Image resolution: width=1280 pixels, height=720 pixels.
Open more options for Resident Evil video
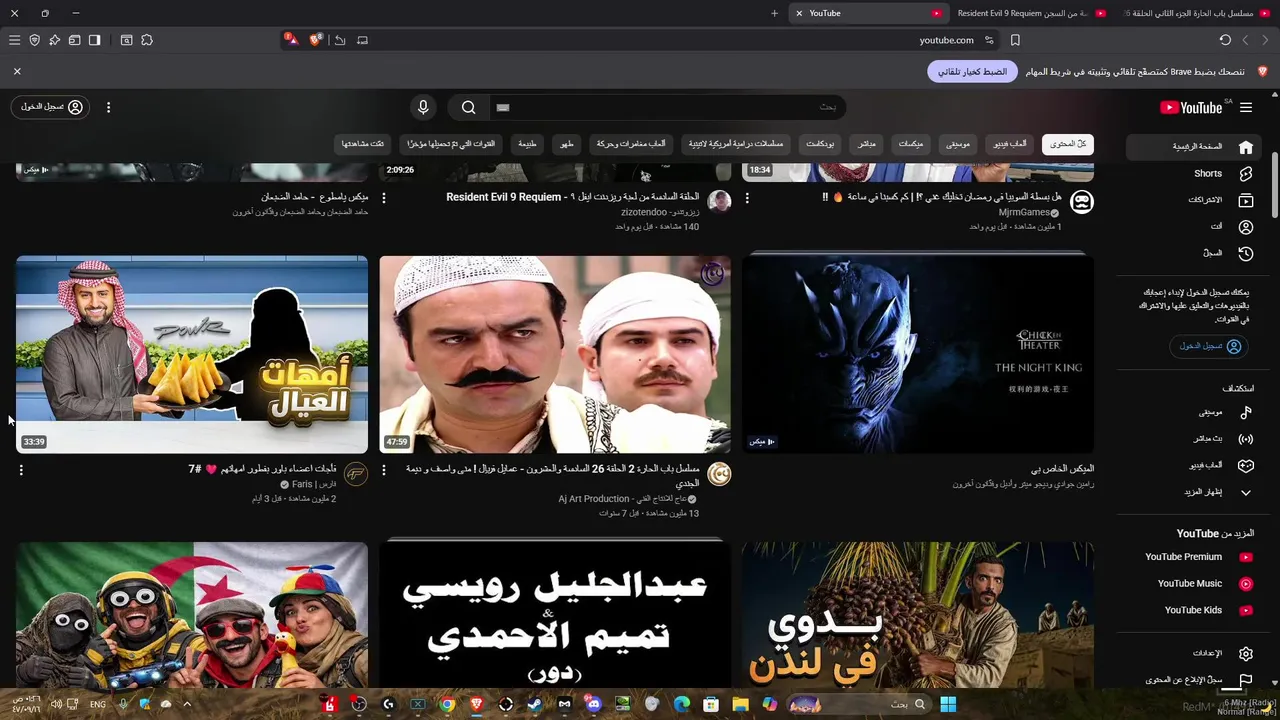384,198
